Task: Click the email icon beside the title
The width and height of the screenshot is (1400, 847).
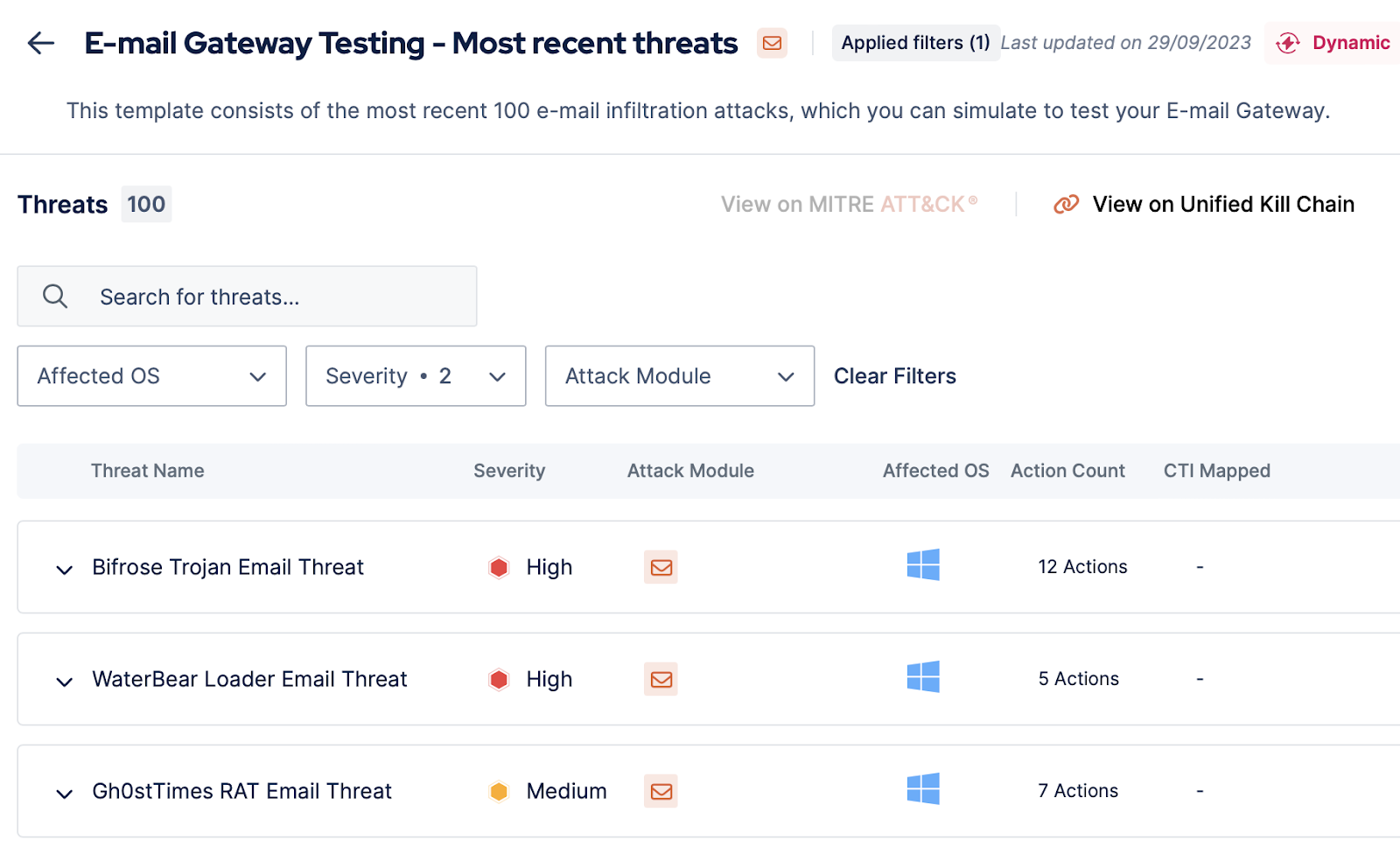Action: click(772, 43)
